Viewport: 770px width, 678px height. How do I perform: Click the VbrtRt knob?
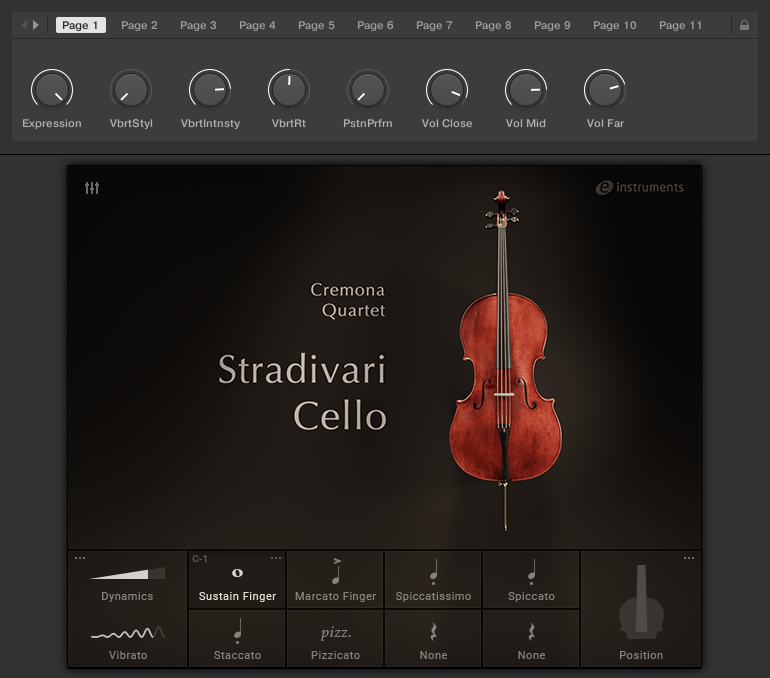(289, 89)
